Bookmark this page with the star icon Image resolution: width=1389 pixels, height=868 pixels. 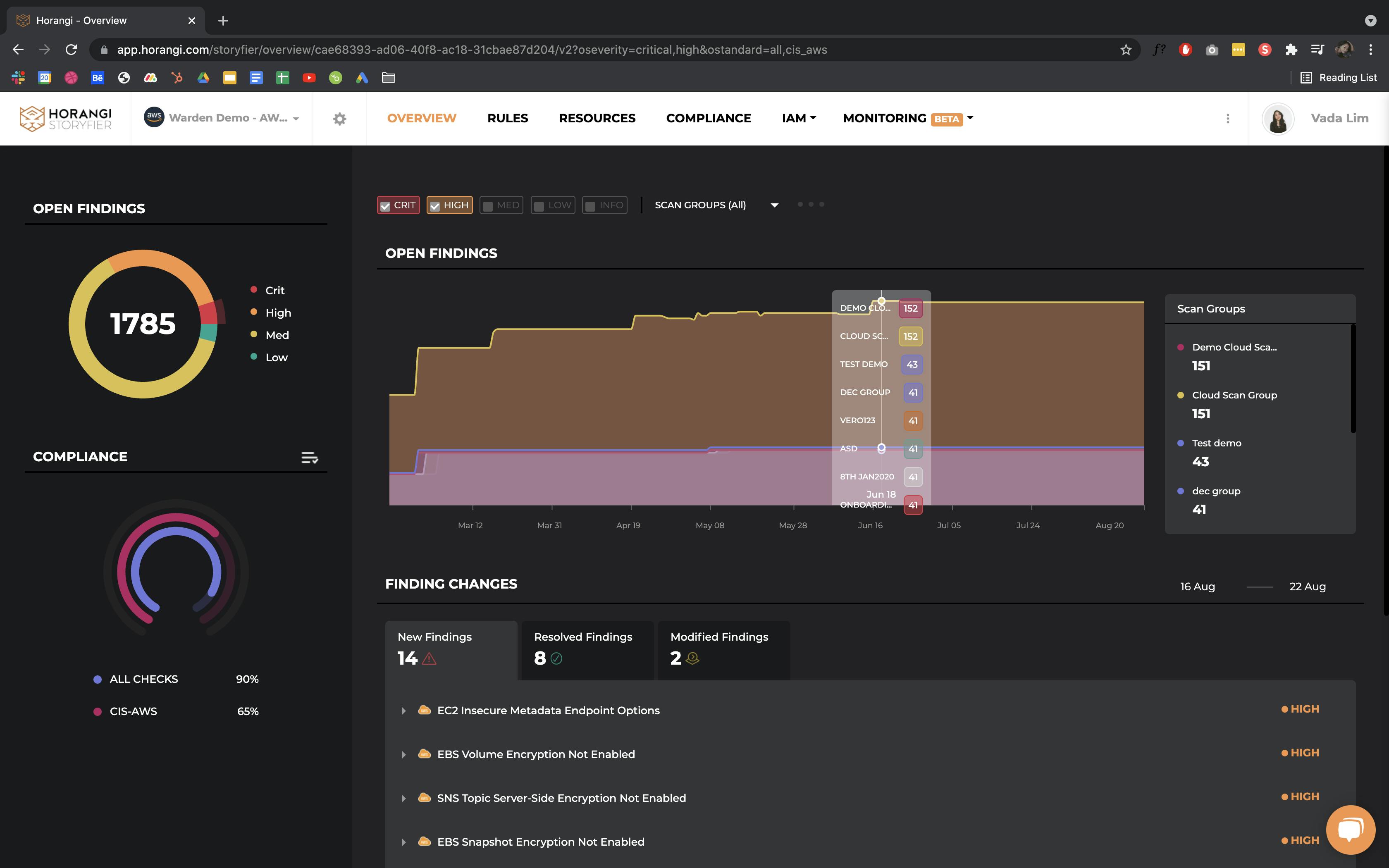click(x=1126, y=50)
